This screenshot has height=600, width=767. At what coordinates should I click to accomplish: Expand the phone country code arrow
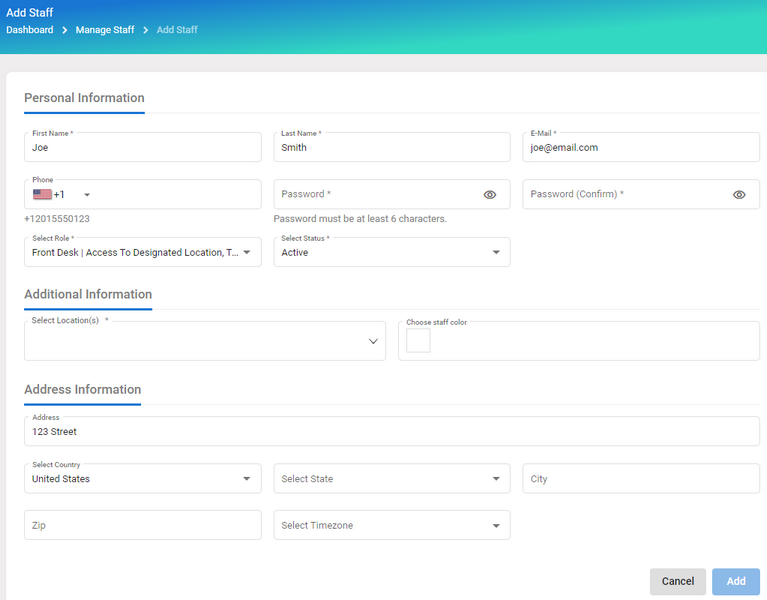coord(87,195)
